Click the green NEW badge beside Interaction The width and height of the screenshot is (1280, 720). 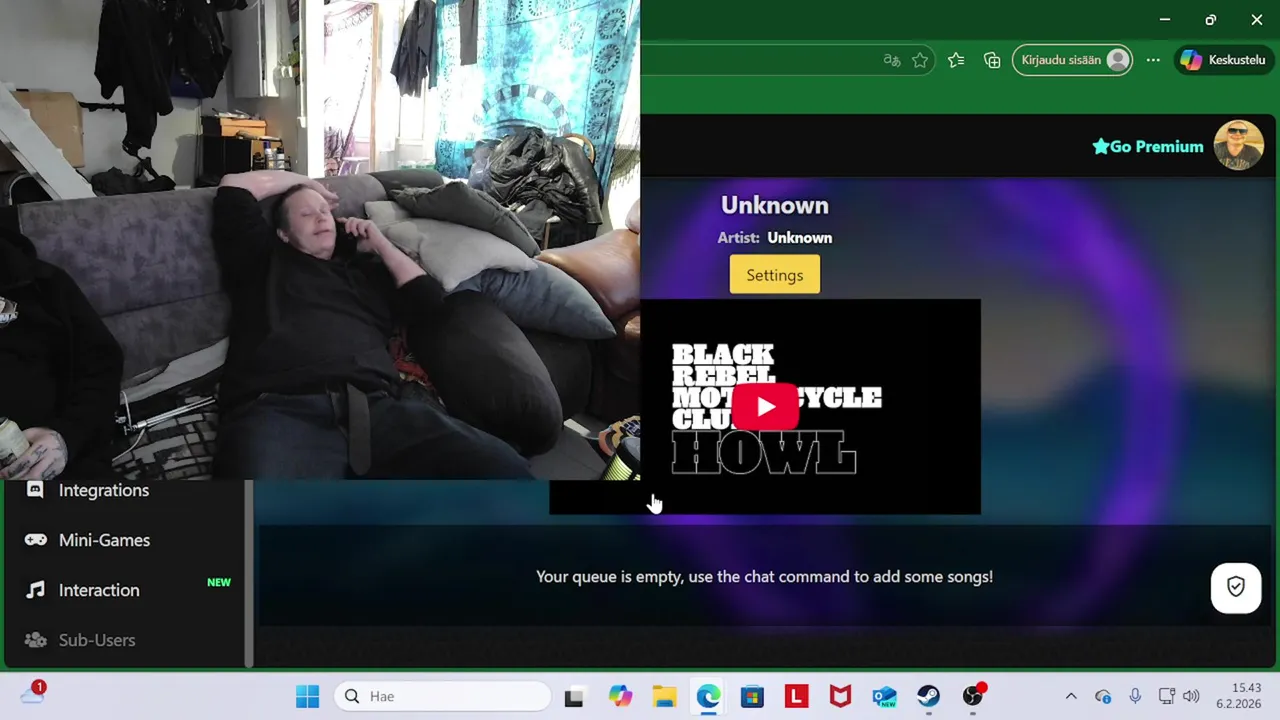[x=219, y=582]
